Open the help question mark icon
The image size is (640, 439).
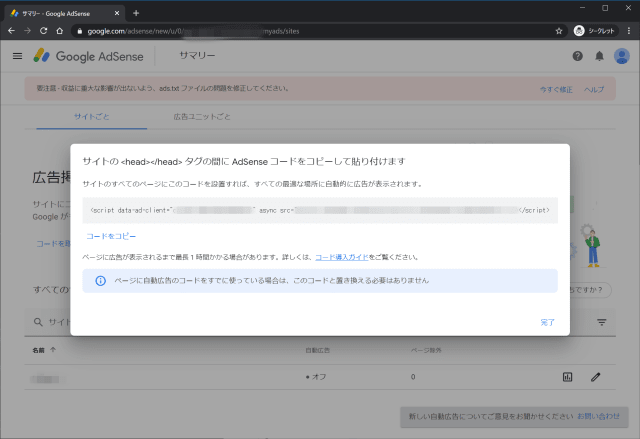pos(577,56)
